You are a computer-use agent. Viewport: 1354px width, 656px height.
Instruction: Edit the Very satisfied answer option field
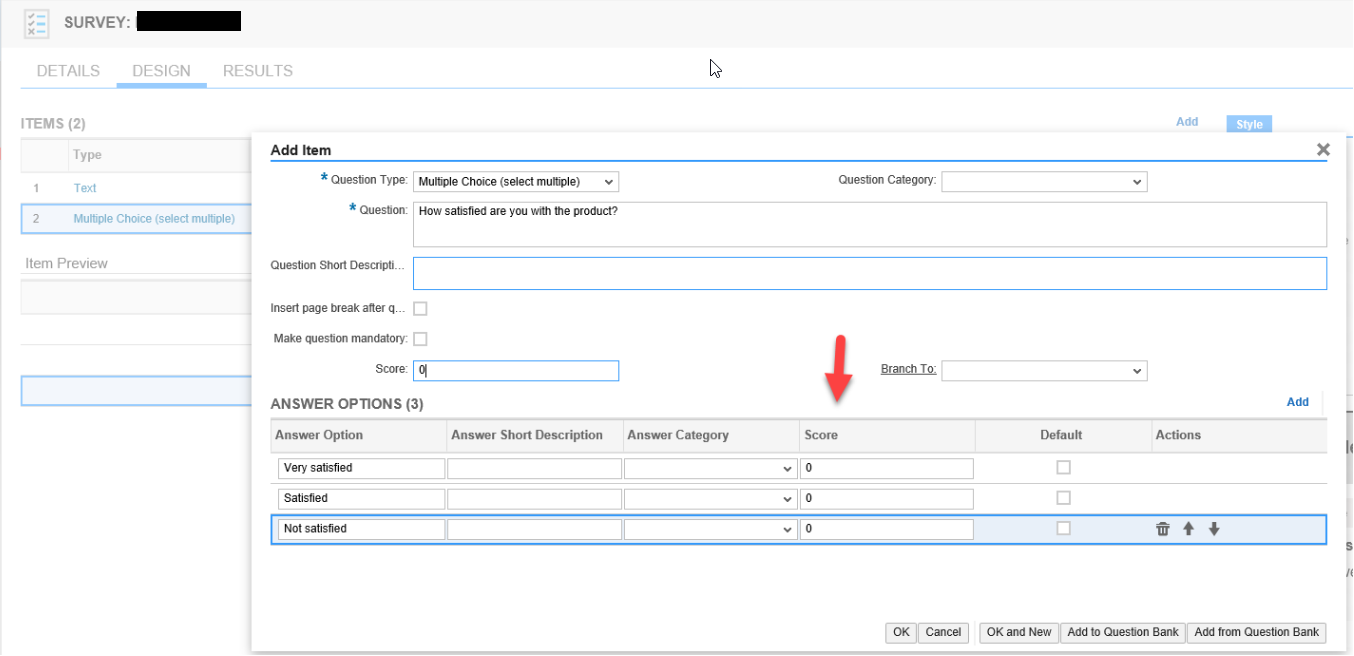[361, 468]
